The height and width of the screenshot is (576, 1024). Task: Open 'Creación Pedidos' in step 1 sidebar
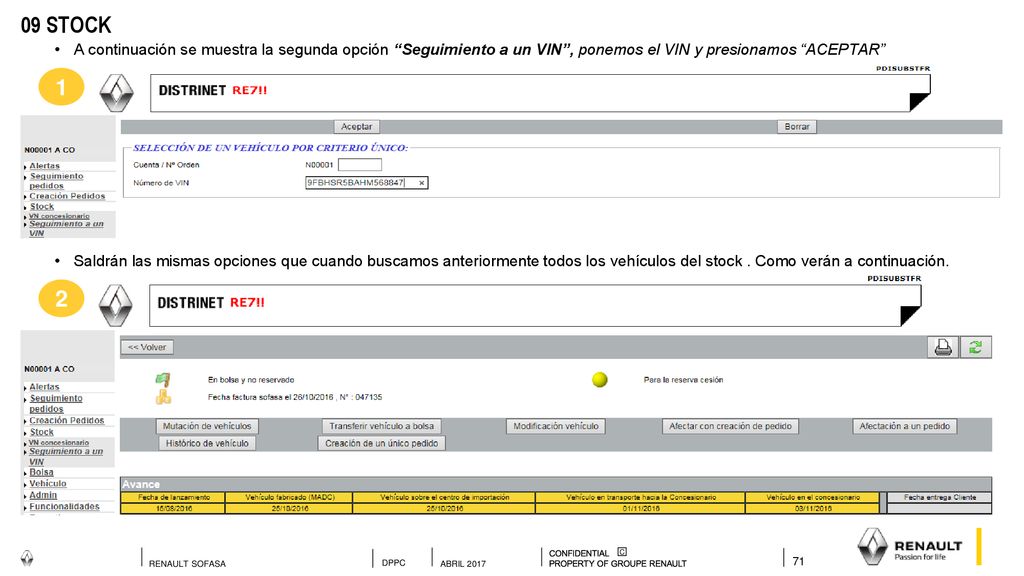click(67, 196)
